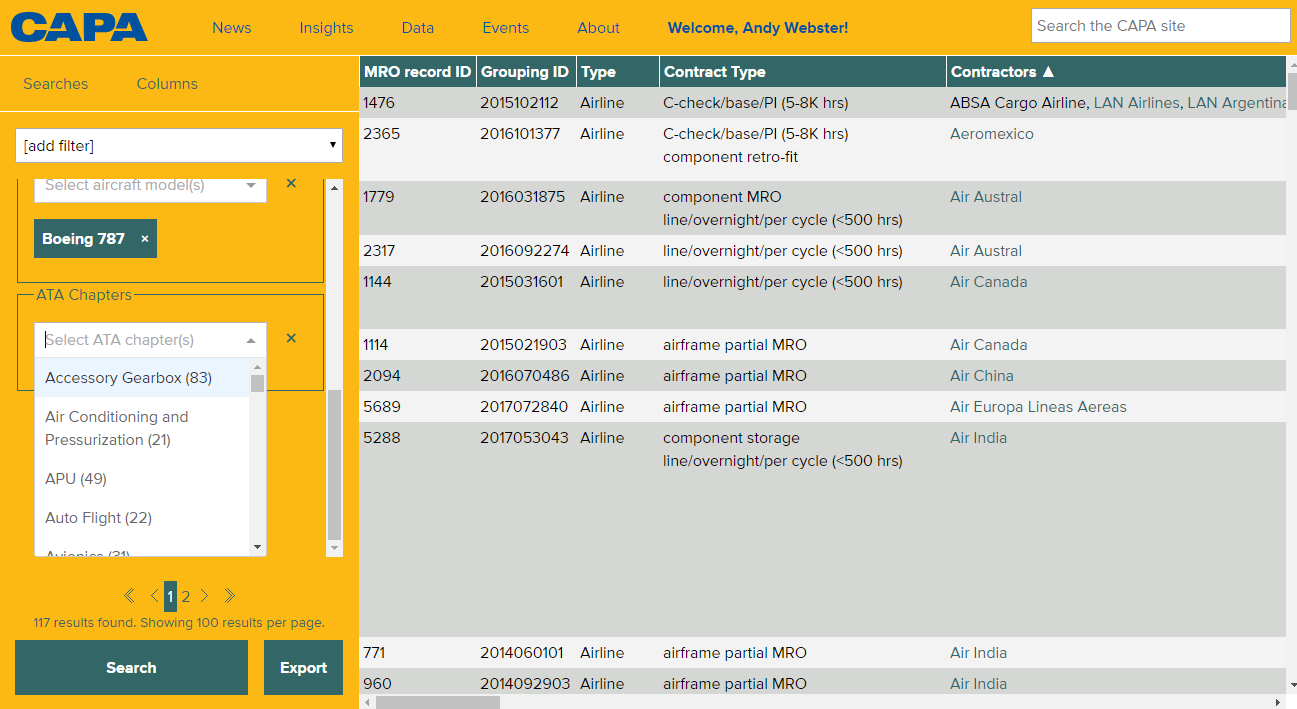
Task: Open the Data menu
Action: pyautogui.click(x=418, y=28)
